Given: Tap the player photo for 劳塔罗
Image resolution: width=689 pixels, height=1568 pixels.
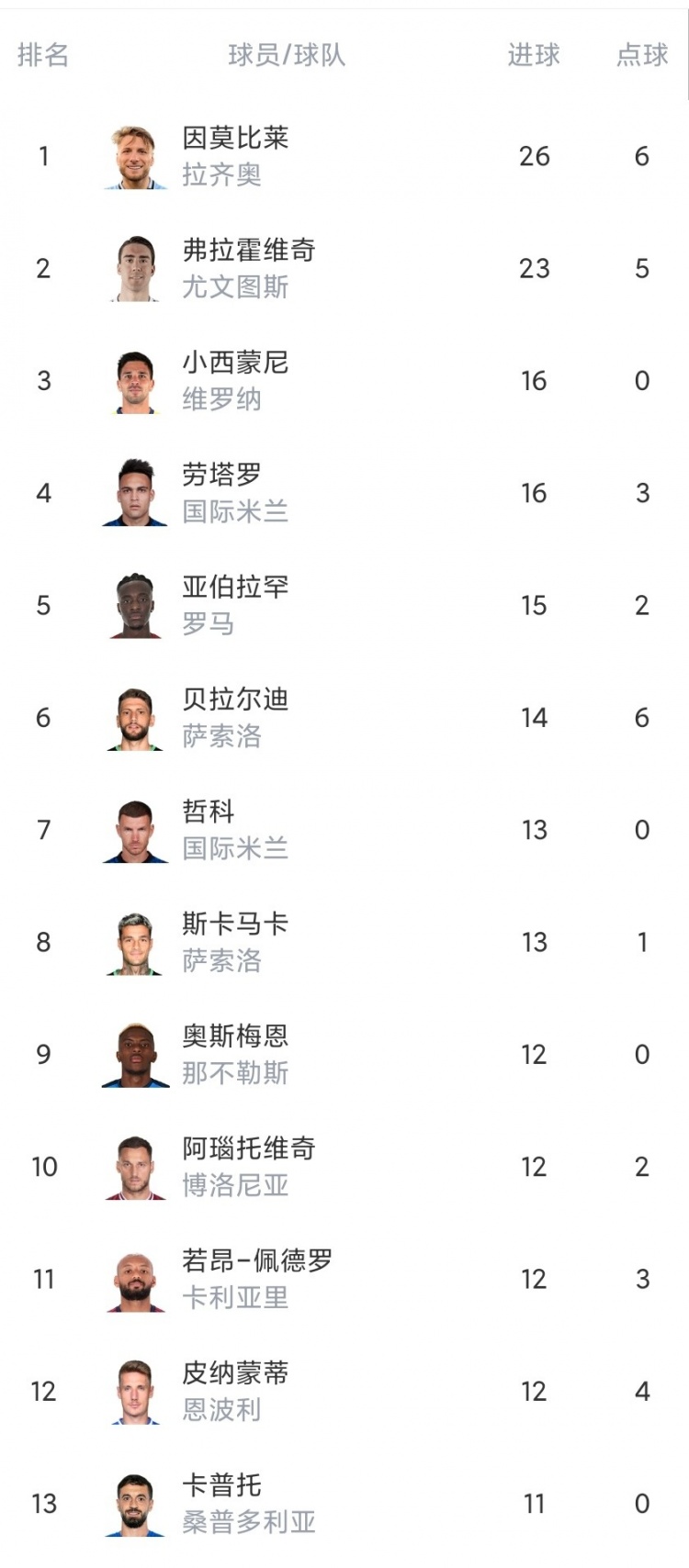Looking at the screenshot, I should click(135, 494).
